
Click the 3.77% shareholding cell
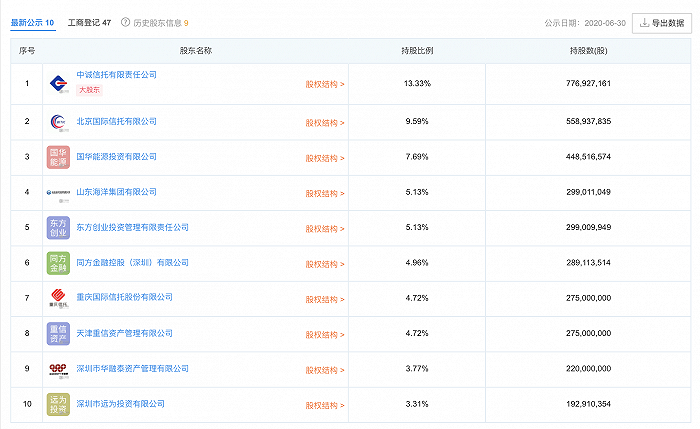click(x=417, y=369)
